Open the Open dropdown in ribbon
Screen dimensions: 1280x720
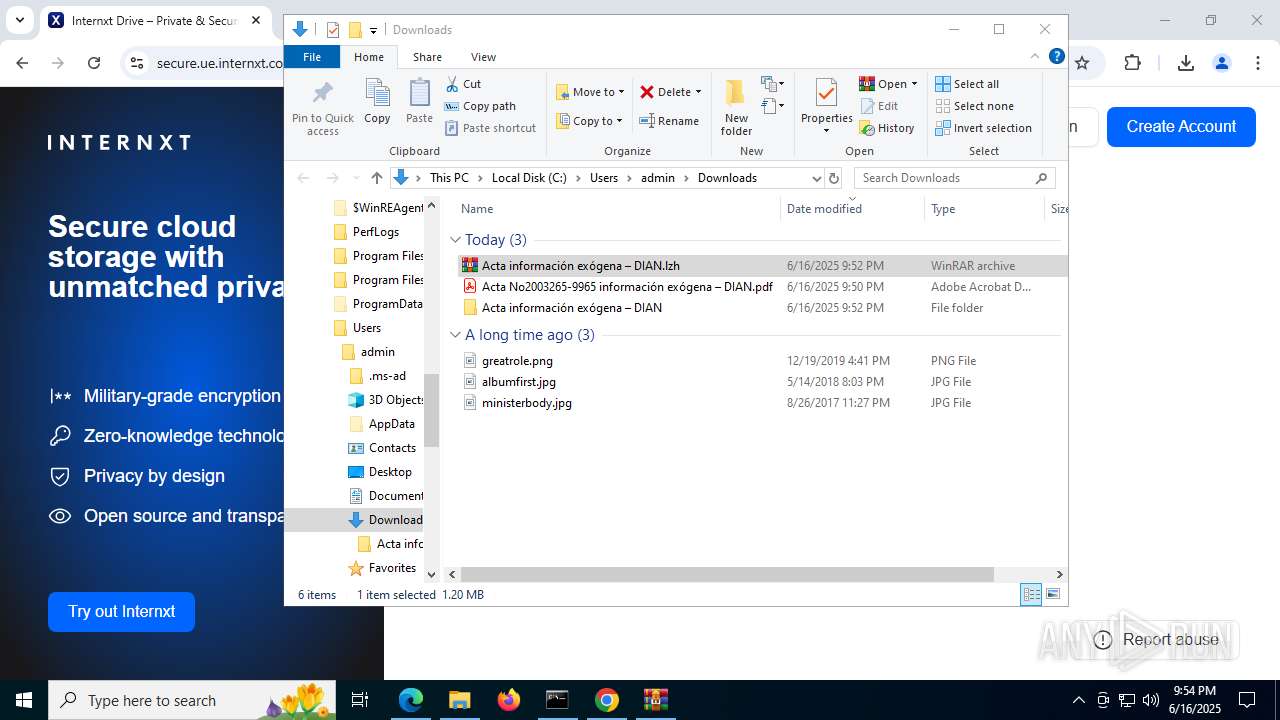pyautogui.click(x=888, y=84)
